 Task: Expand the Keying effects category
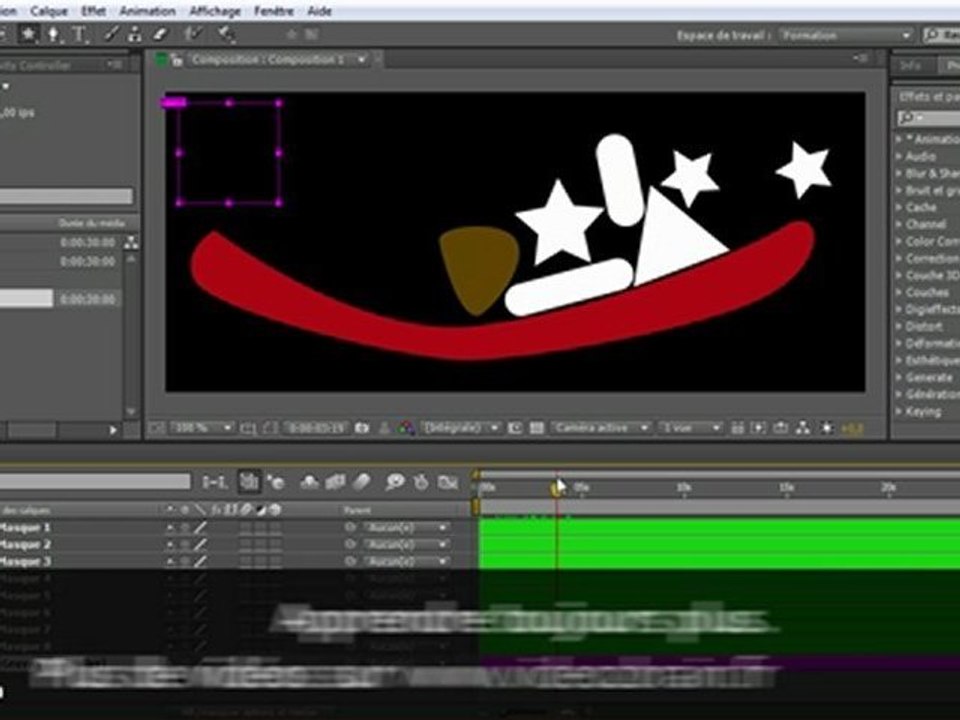pos(899,411)
